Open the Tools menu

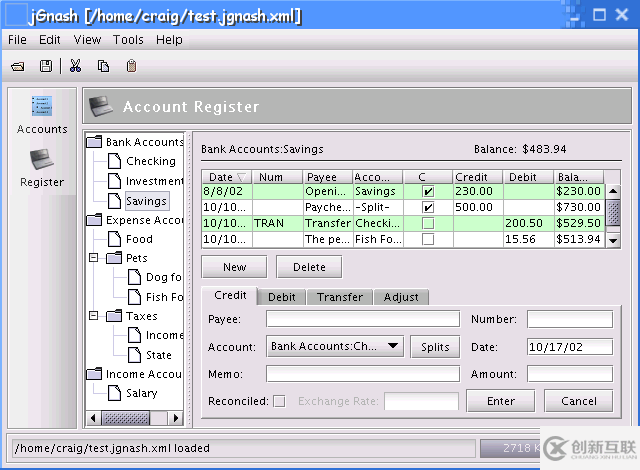pos(128,40)
